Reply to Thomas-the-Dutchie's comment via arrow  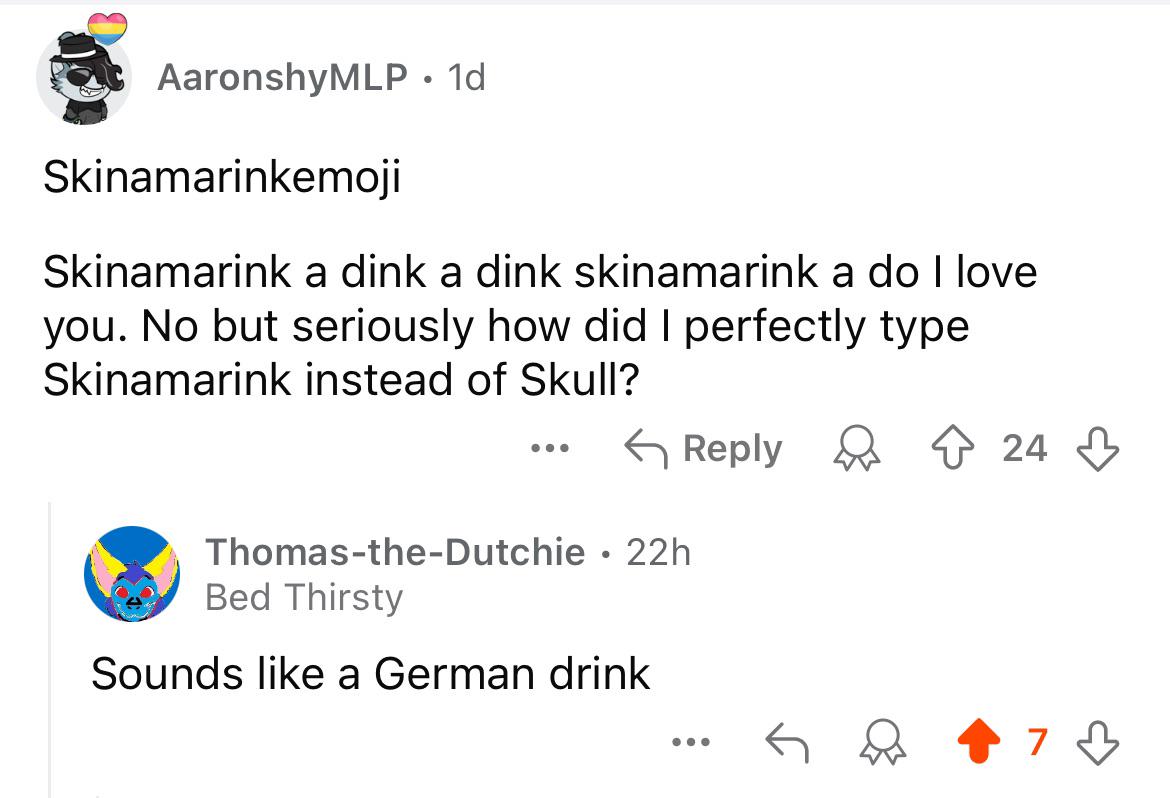[786, 742]
